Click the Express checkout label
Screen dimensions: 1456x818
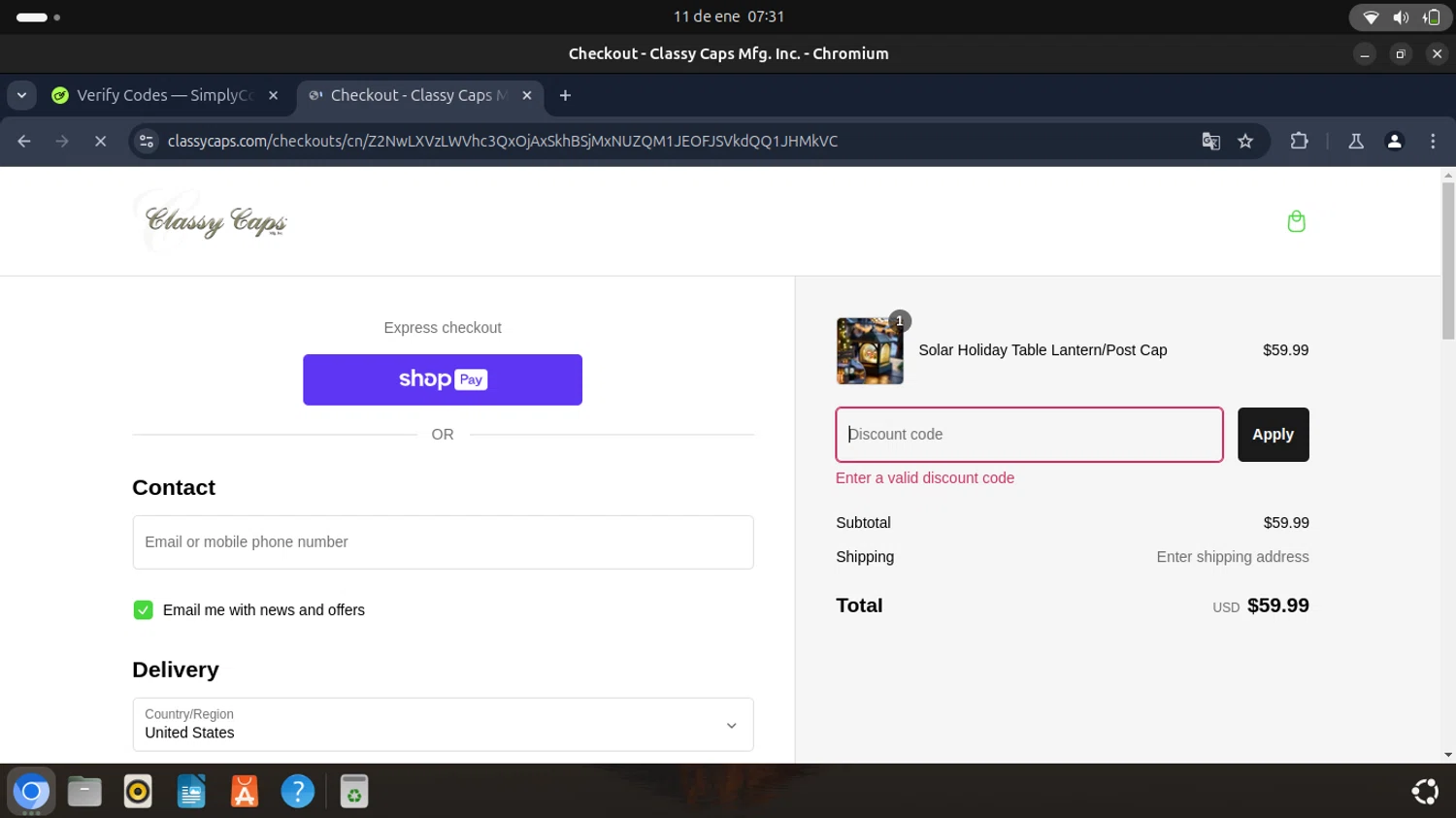(x=443, y=328)
